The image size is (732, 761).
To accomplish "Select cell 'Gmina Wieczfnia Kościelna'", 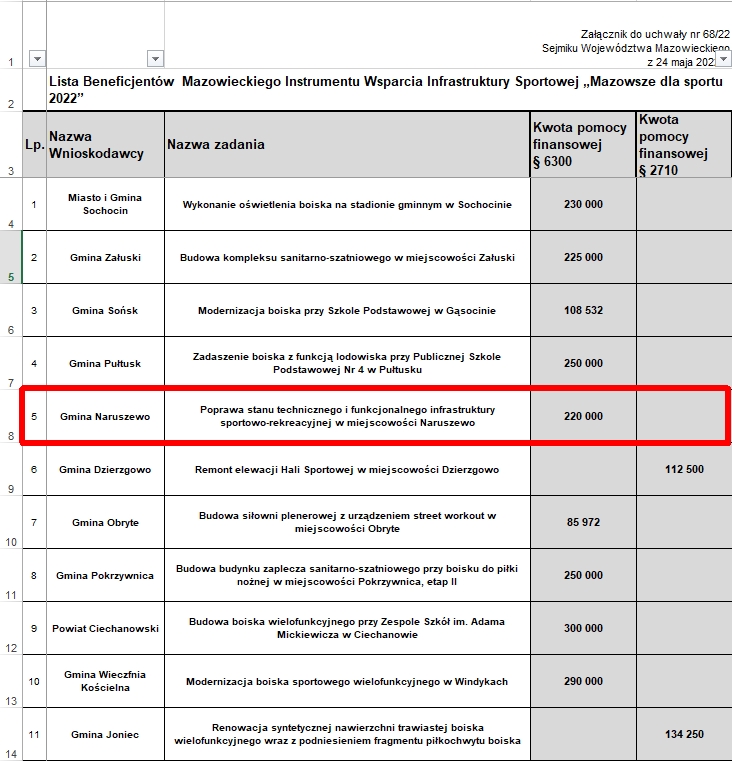I will coord(105,681).
